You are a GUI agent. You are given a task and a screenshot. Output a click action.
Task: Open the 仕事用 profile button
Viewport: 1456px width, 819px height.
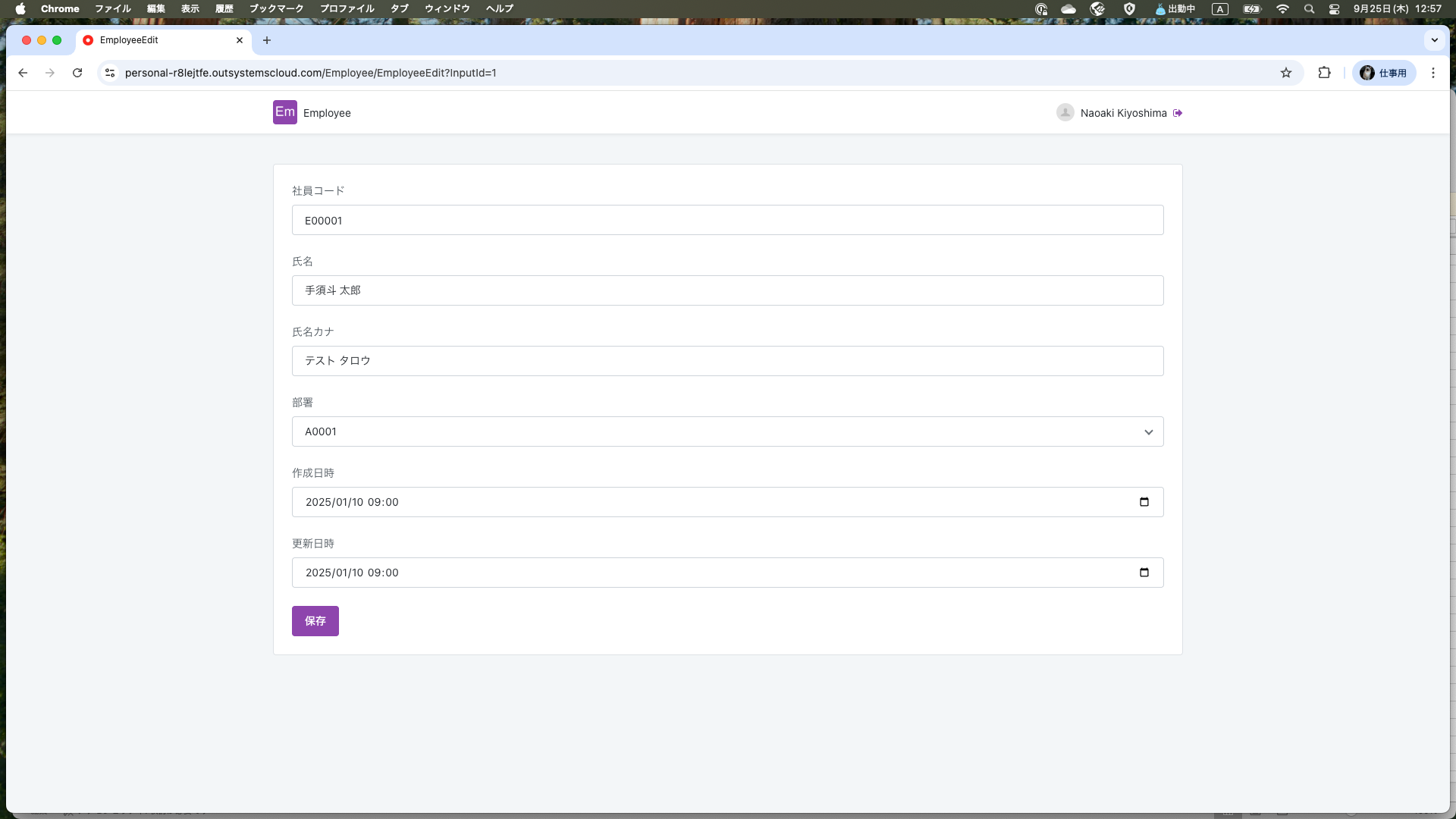[x=1383, y=73]
